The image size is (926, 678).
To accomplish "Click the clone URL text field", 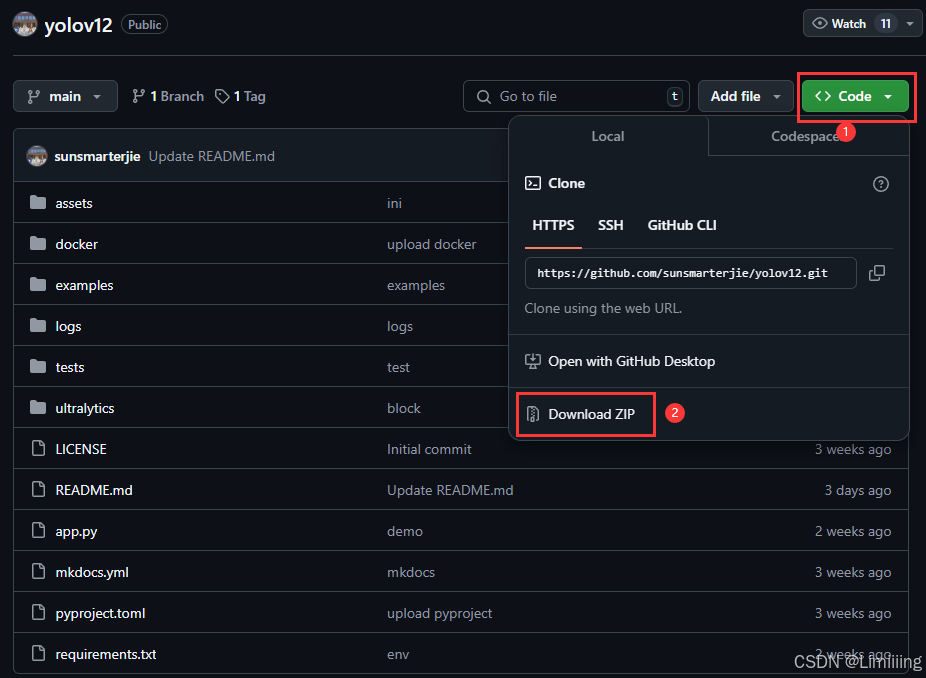I will click(690, 273).
